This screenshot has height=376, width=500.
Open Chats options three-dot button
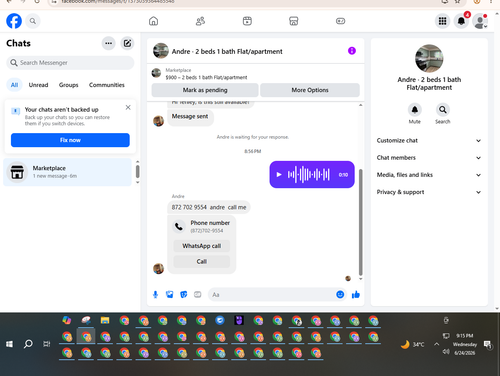(108, 43)
